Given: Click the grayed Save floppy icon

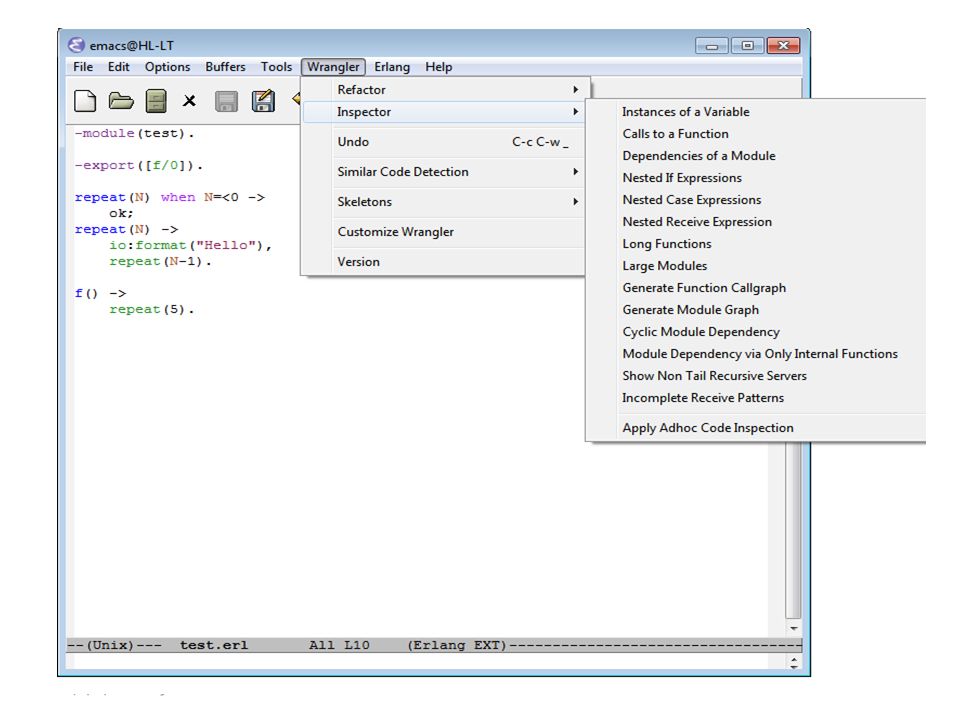Looking at the screenshot, I should (227, 101).
